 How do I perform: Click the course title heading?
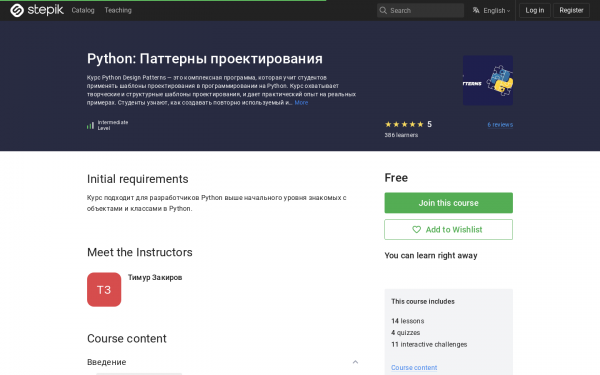tap(205, 59)
